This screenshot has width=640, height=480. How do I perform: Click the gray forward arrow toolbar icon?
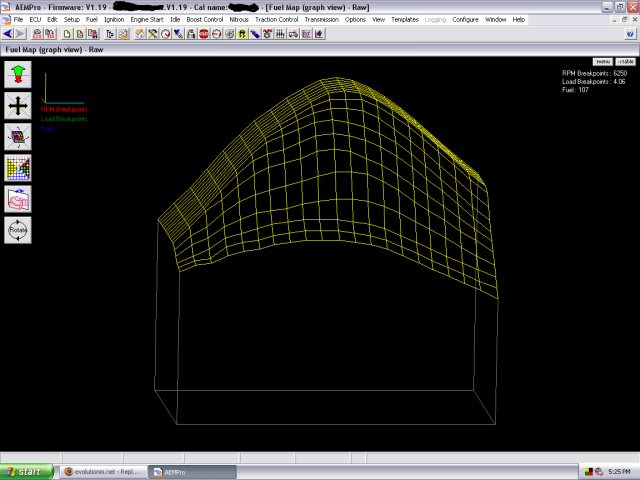pos(20,34)
